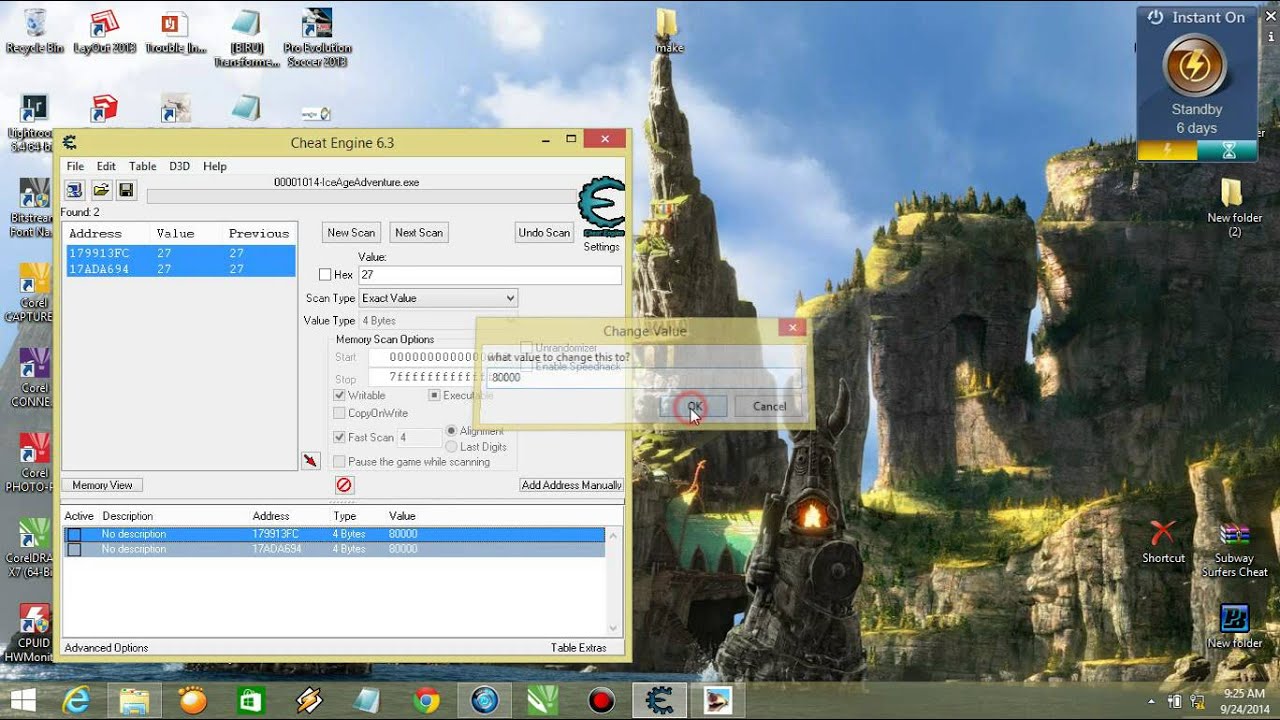Open the Table menu

(x=142, y=166)
